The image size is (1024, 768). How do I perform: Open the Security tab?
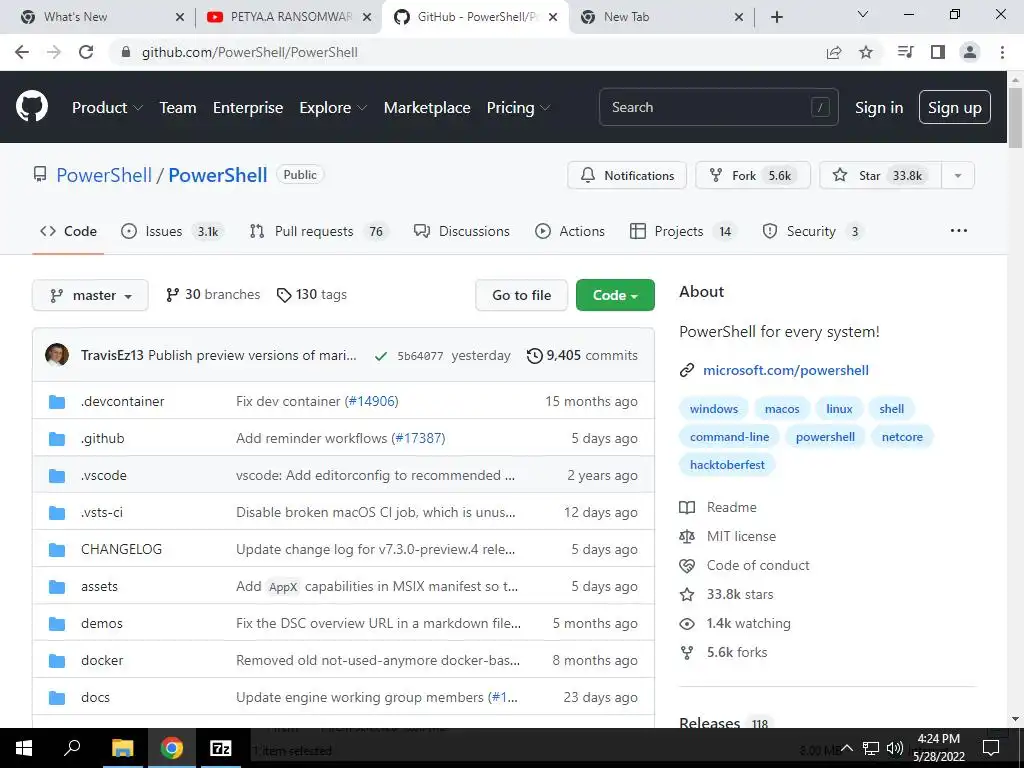coord(814,231)
